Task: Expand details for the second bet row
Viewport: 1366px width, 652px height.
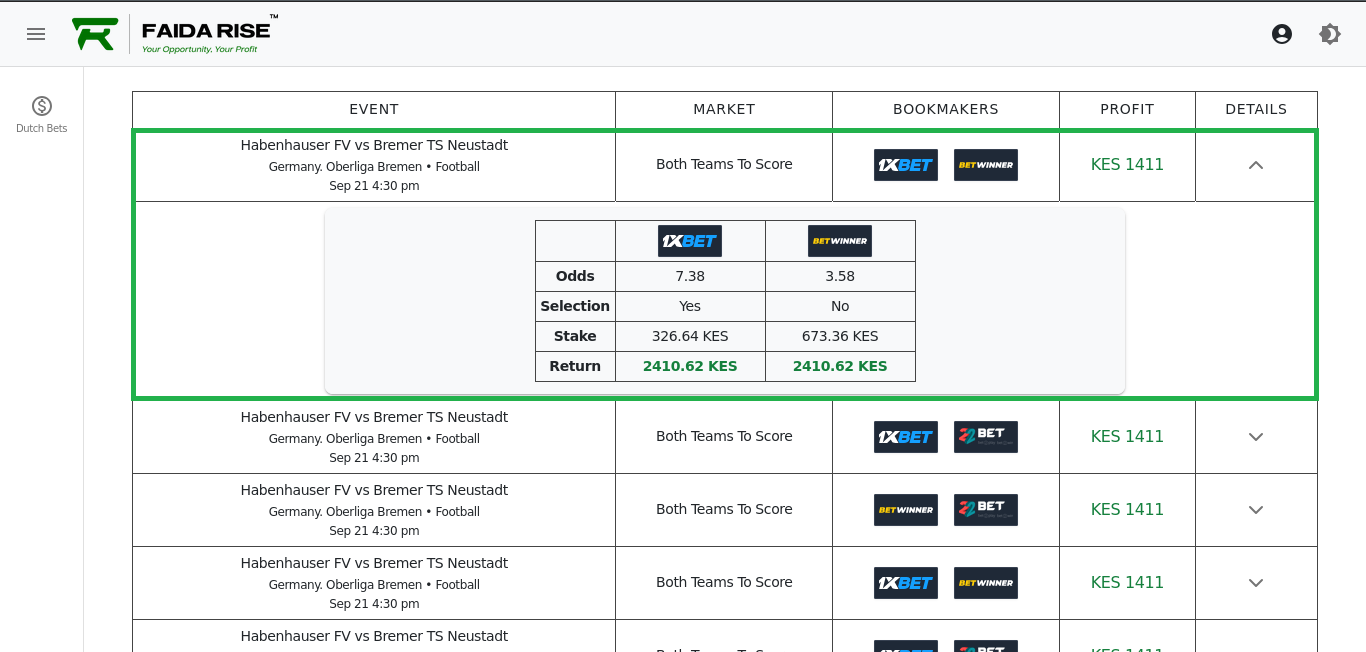Action: (x=1256, y=436)
